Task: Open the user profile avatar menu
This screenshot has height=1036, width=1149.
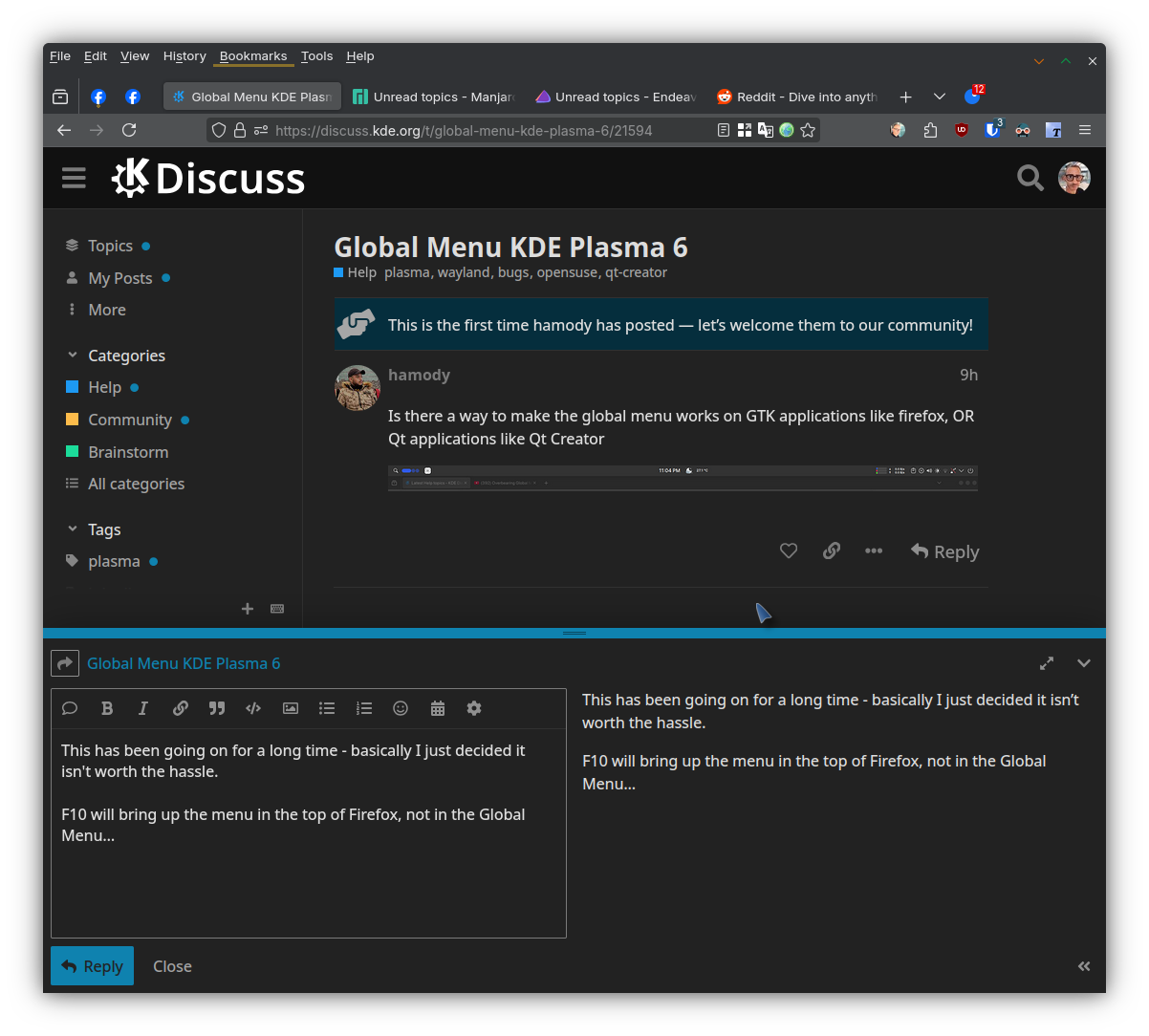Action: (x=1074, y=178)
